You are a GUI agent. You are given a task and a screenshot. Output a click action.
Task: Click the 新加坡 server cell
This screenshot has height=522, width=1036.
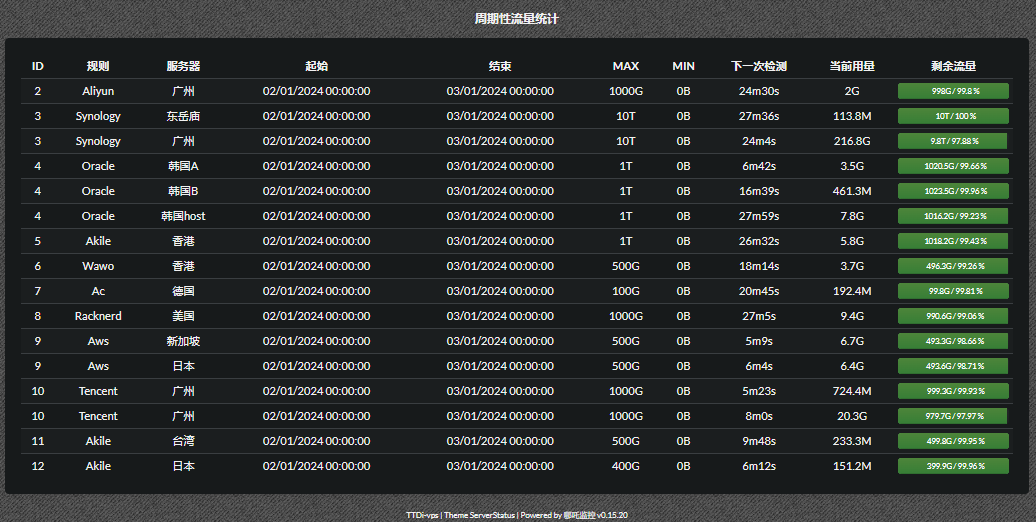[x=183, y=341]
